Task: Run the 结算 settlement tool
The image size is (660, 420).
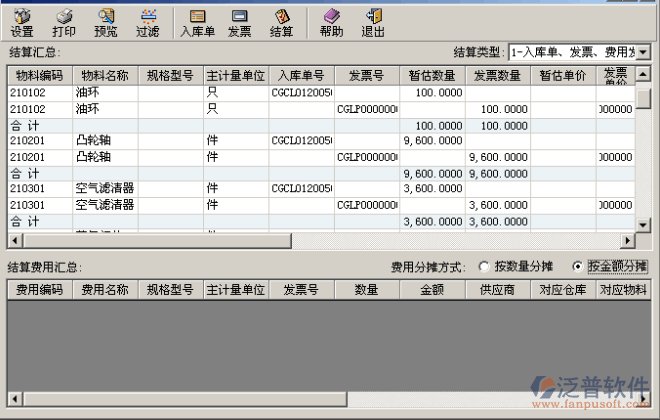Action: 281,23
